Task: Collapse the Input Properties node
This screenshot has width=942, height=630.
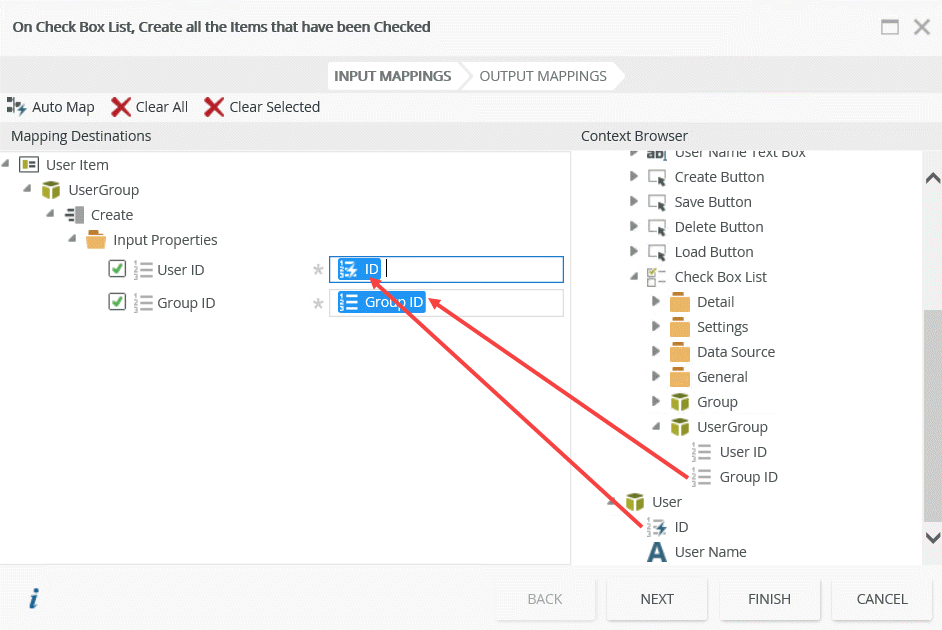Action: coord(72,239)
